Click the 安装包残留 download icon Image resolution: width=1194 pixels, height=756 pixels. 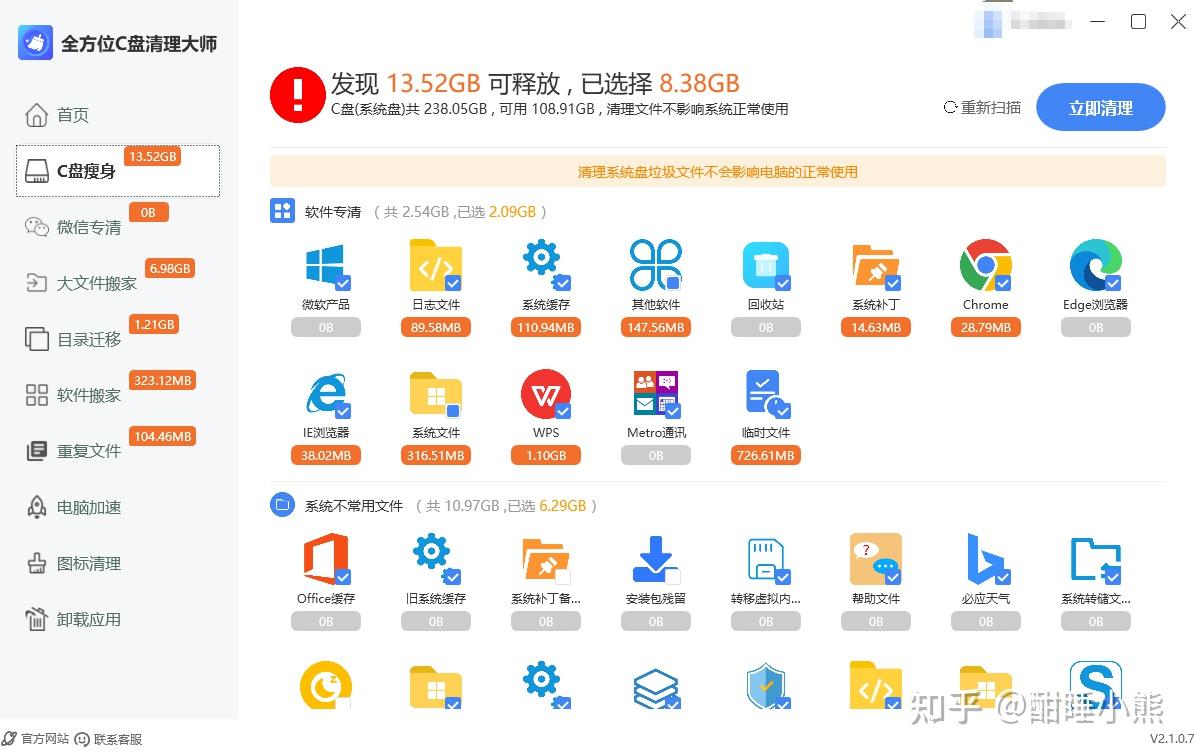[x=656, y=560]
